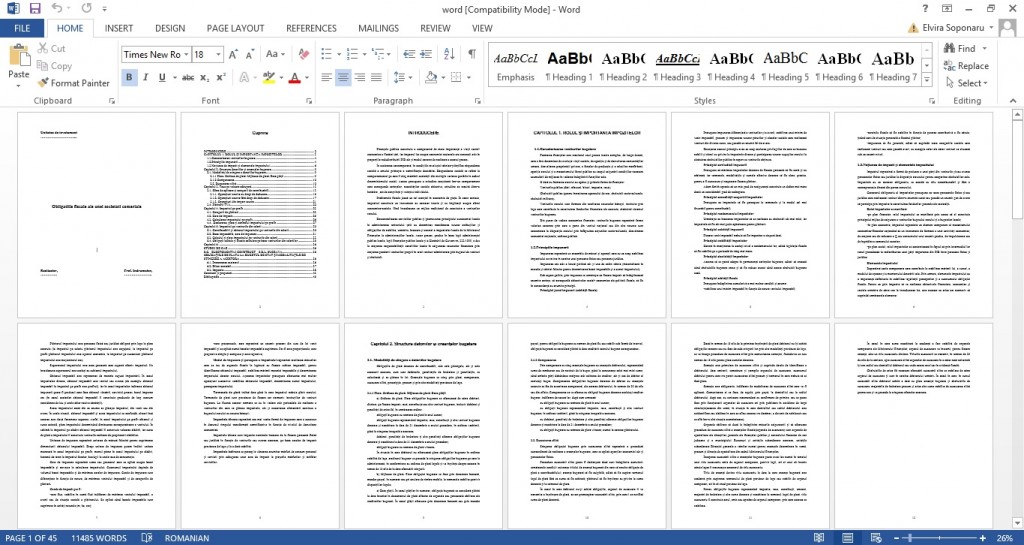
Task: Click the Subscript icon
Action: [207, 77]
